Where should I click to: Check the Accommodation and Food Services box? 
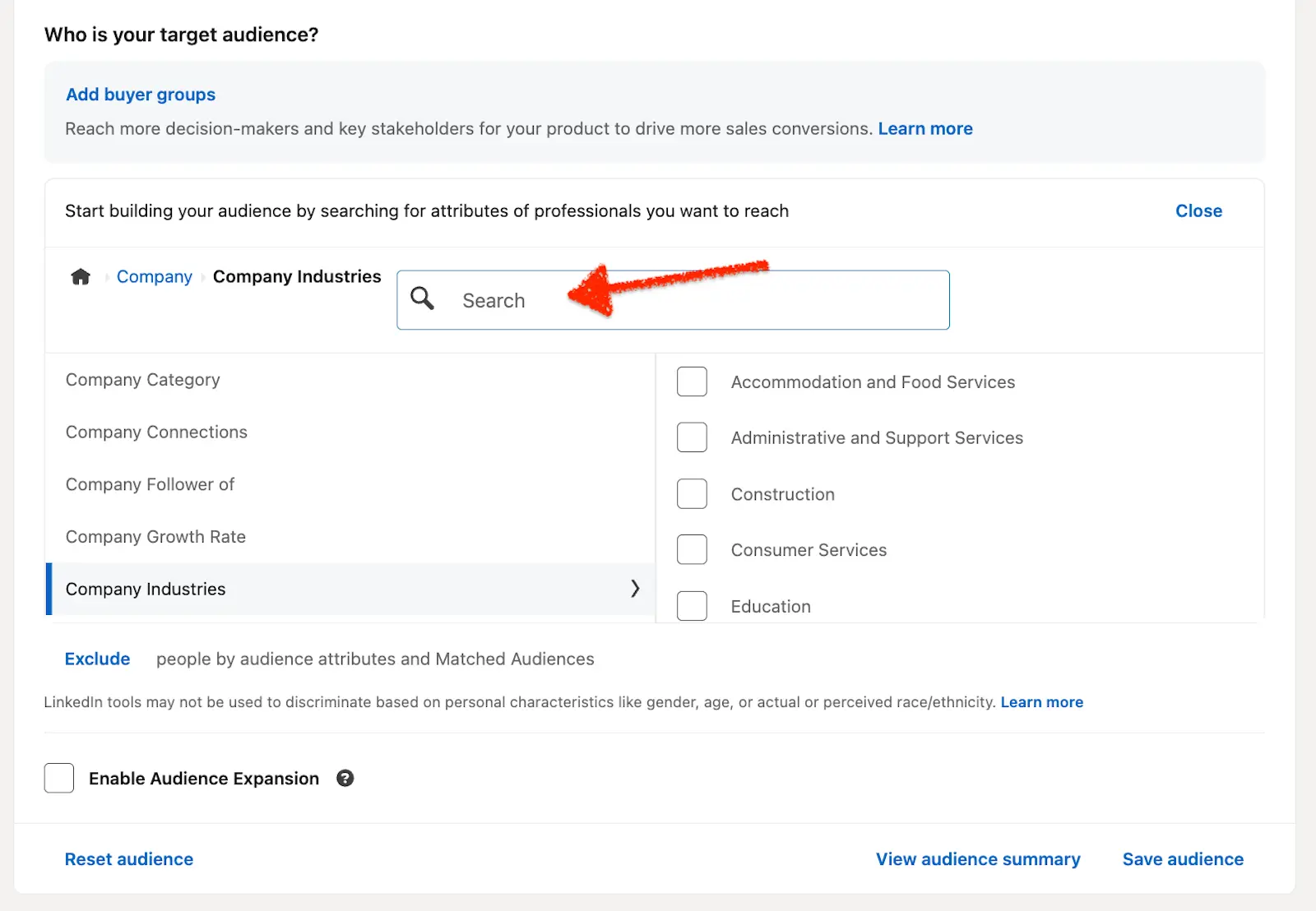pyautogui.click(x=692, y=382)
